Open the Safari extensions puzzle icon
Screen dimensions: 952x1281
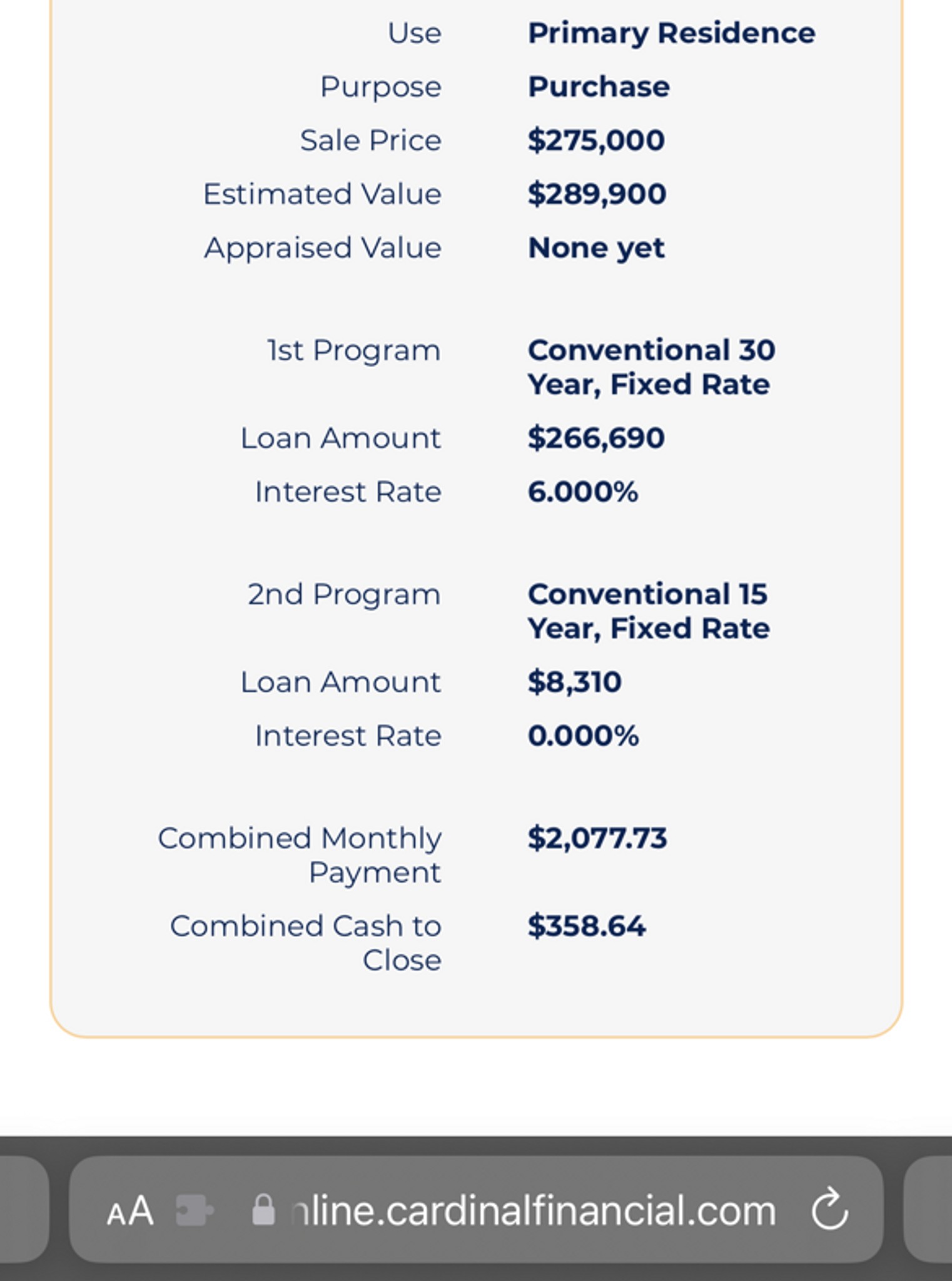[x=195, y=1210]
